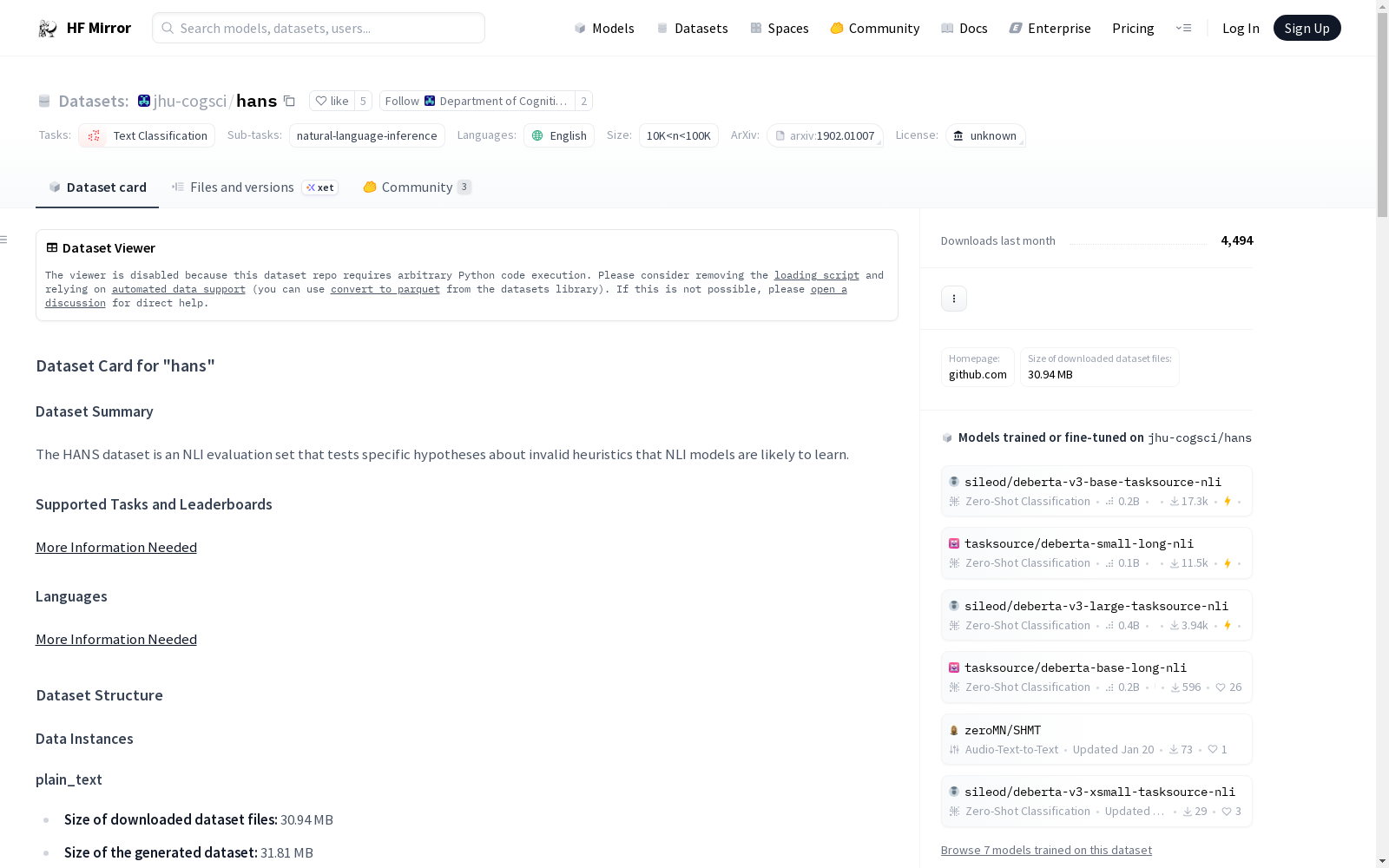The image size is (1389, 868).
Task: Open Community in top navigation
Action: click(875, 29)
